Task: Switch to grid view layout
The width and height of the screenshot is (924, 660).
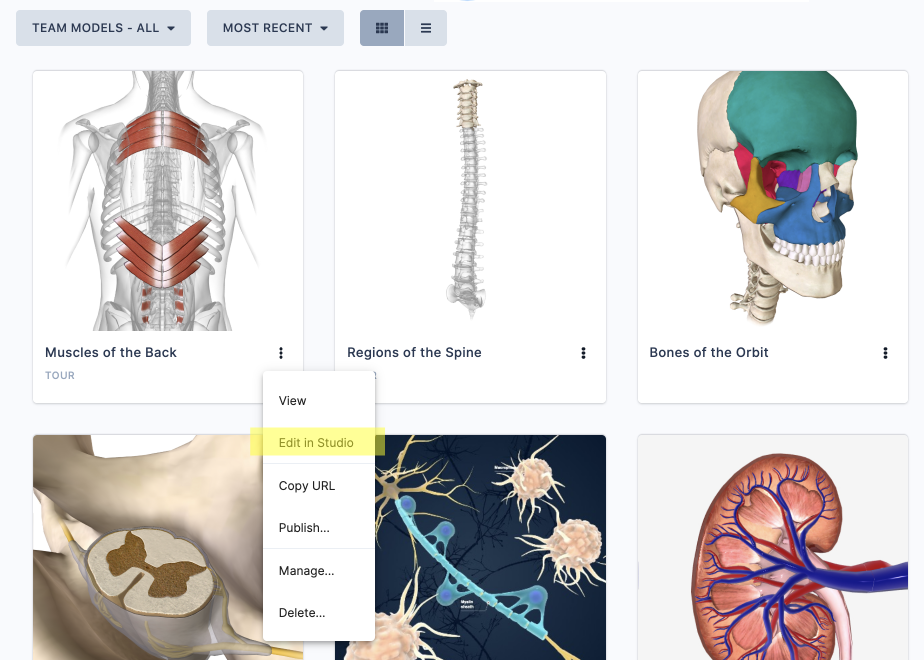Action: 382,28
